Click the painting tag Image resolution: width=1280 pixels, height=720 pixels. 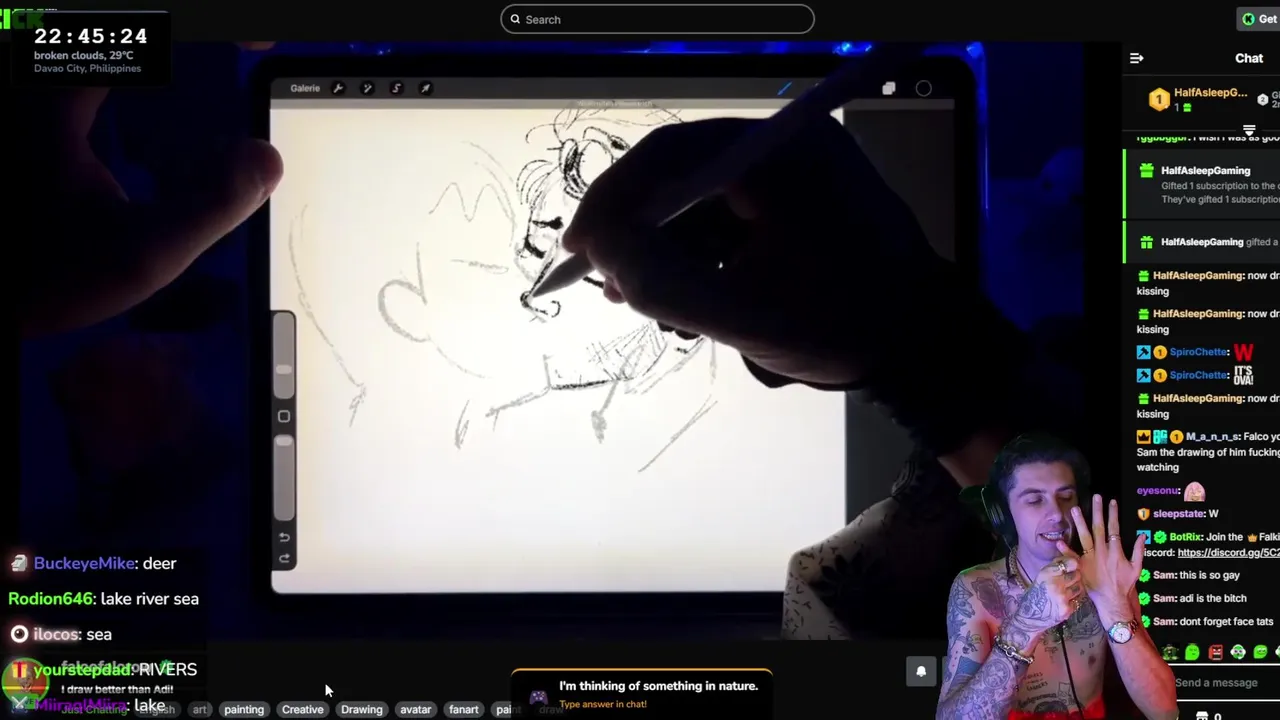point(244,710)
